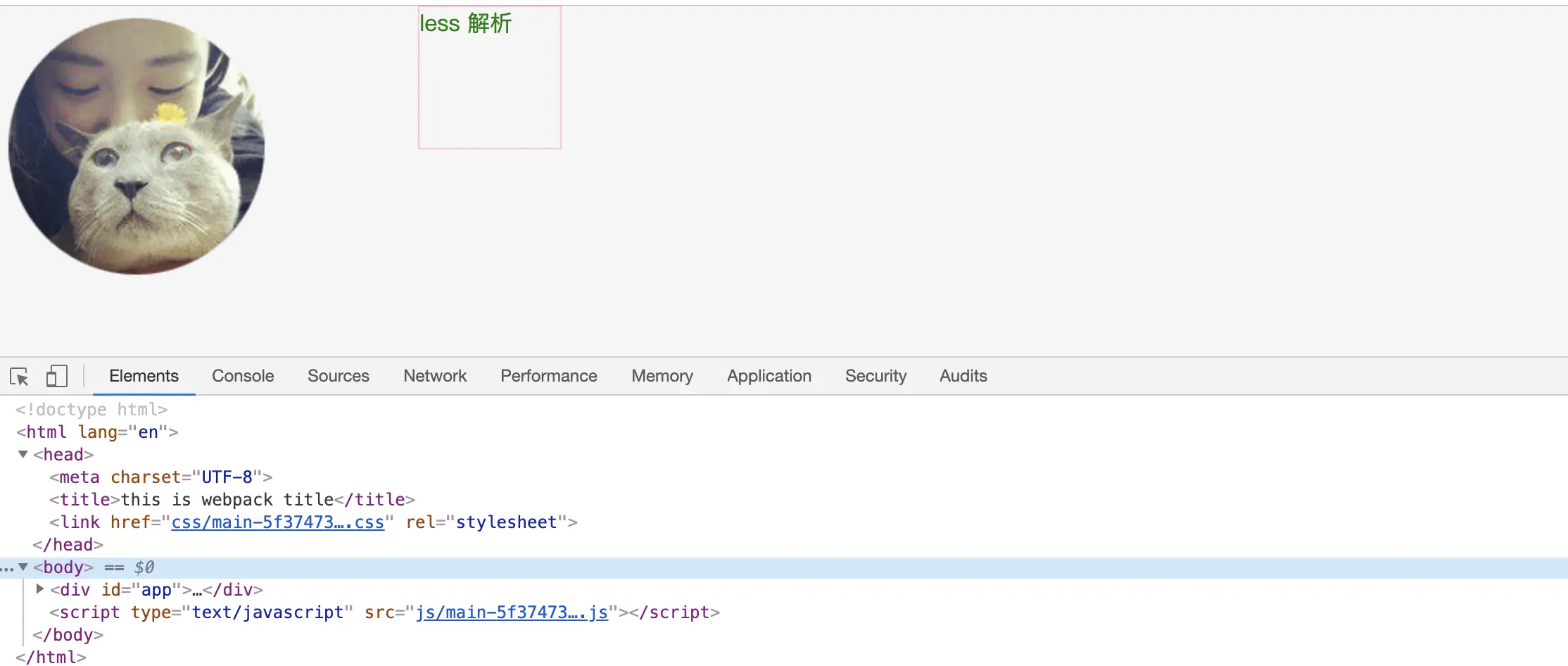Screen dimensions: 1568x666
Task: Click the circular cat photo
Action: tap(137, 146)
